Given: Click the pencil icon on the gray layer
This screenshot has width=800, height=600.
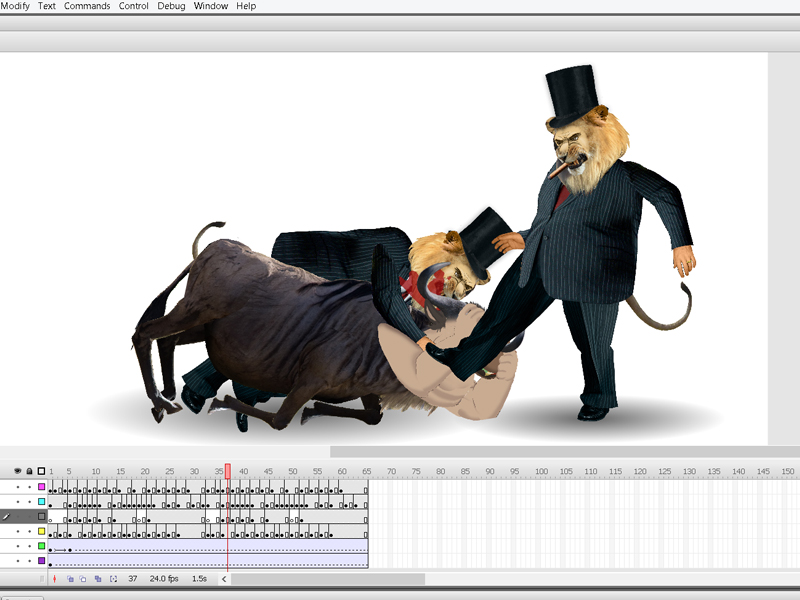Looking at the screenshot, I should [6, 516].
